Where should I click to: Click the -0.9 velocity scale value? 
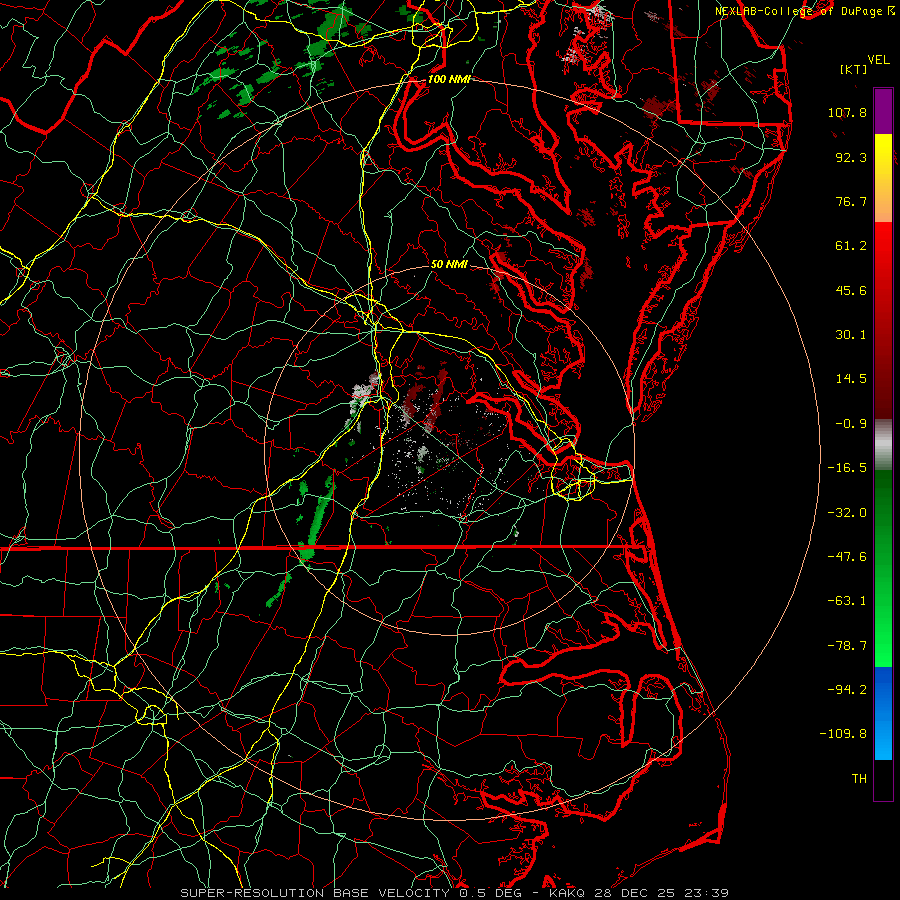[851, 424]
